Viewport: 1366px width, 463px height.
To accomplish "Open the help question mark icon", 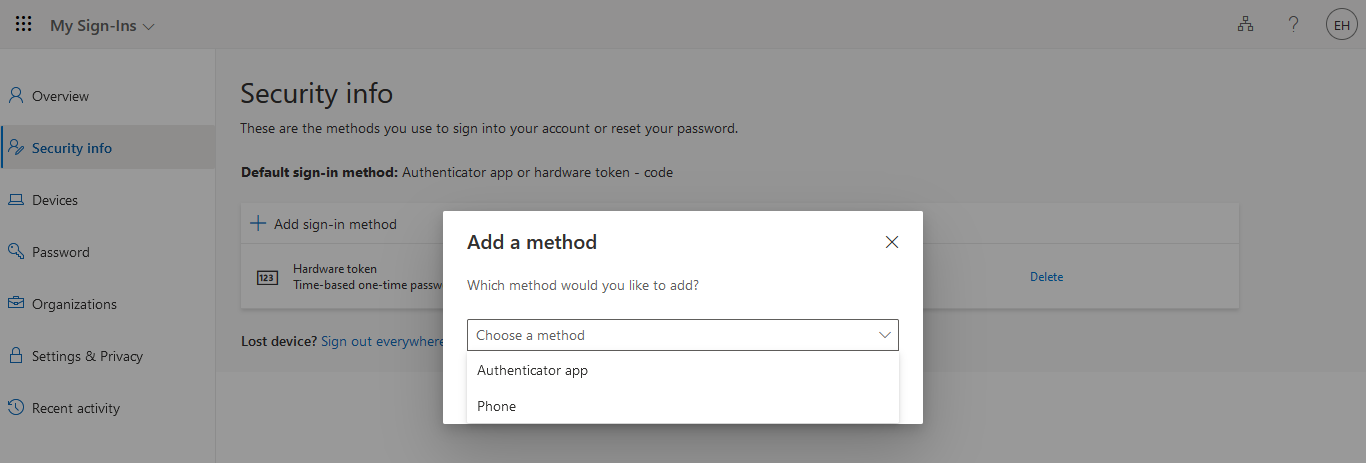I will click(x=1293, y=25).
